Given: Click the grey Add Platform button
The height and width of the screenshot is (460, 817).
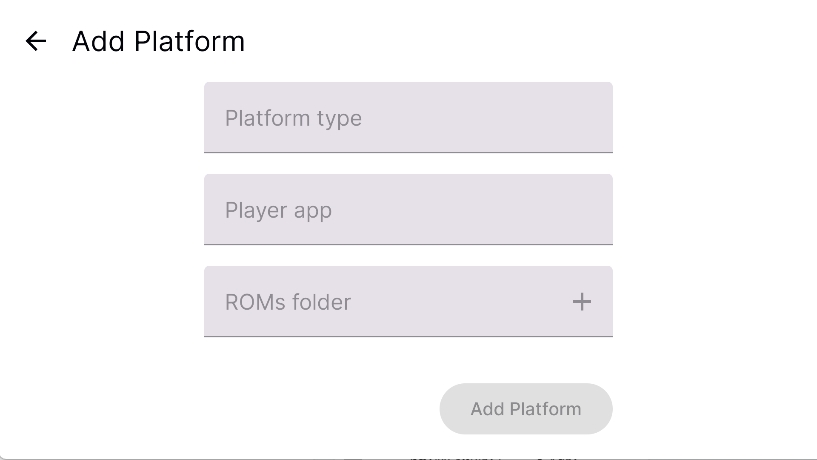Looking at the screenshot, I should pos(526,409).
